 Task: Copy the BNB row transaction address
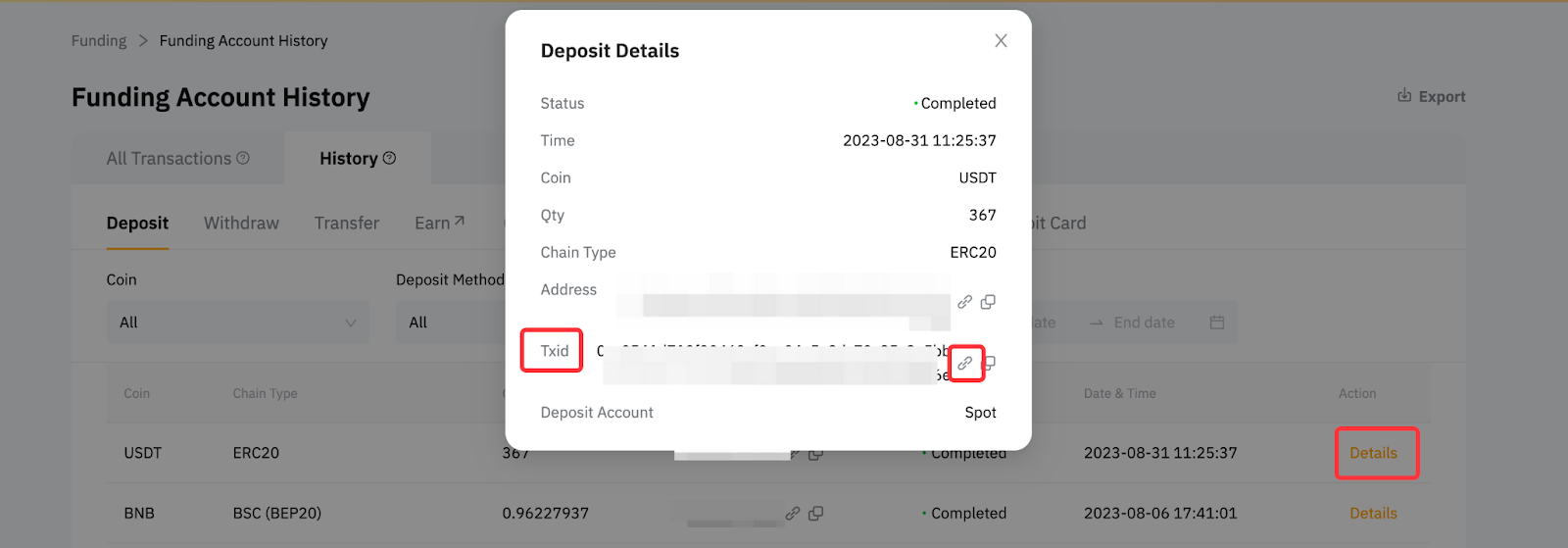[815, 513]
